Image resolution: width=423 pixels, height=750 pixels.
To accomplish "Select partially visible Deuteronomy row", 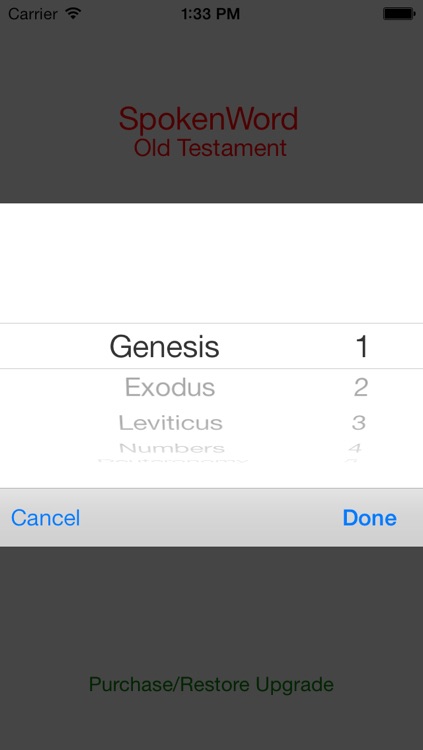I will pos(173,461).
